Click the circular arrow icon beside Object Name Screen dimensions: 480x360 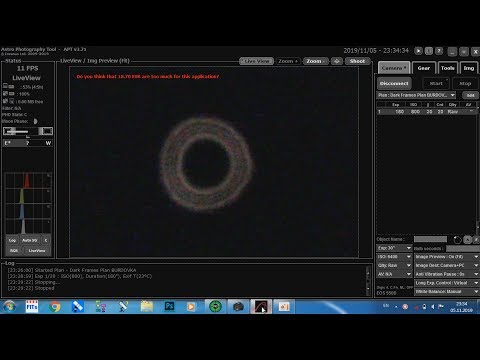tap(457, 240)
